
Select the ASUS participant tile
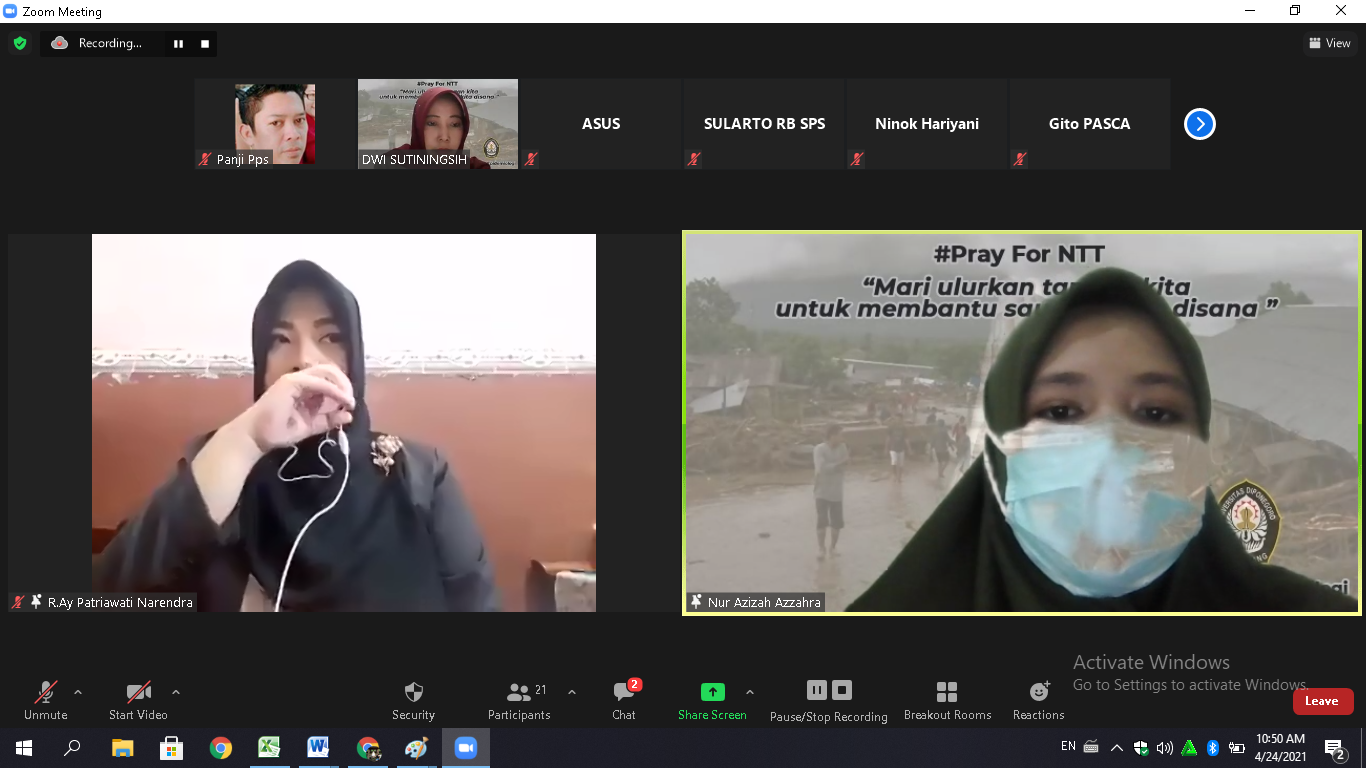point(601,124)
